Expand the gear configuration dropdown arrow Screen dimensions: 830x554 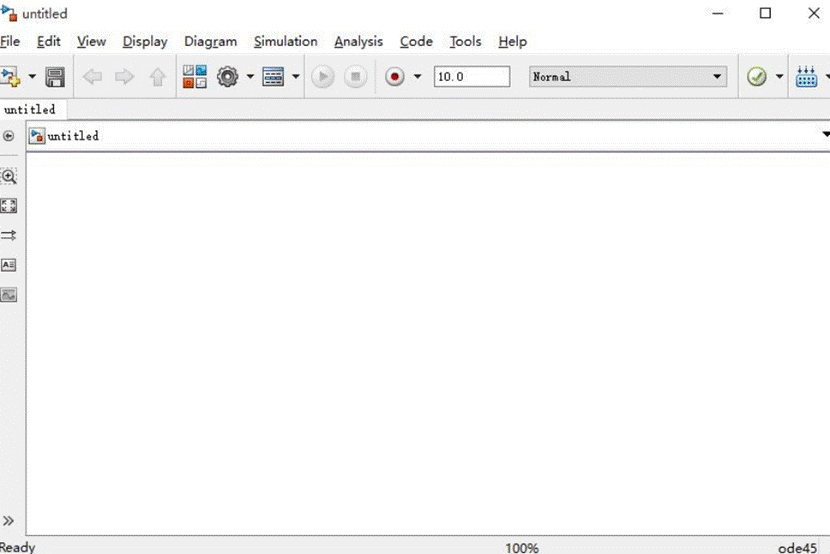click(250, 77)
